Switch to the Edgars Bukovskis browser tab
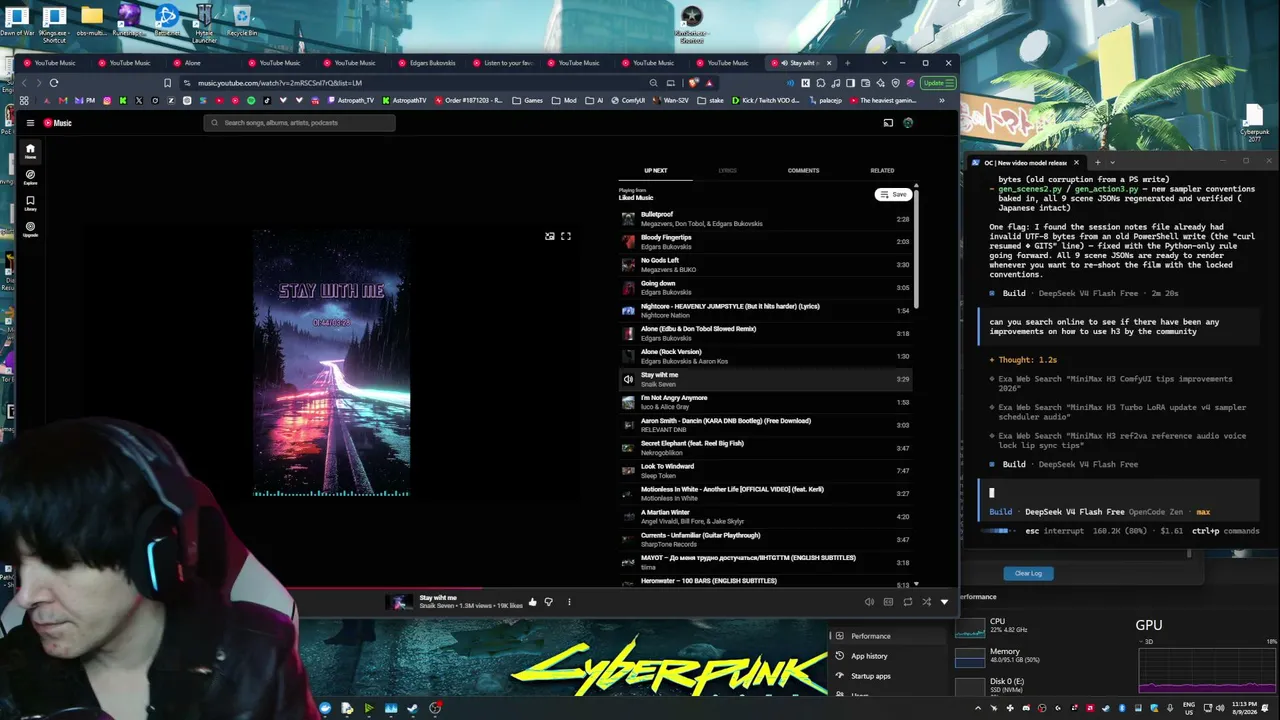Viewport: 1280px width, 720px height. [x=432, y=63]
